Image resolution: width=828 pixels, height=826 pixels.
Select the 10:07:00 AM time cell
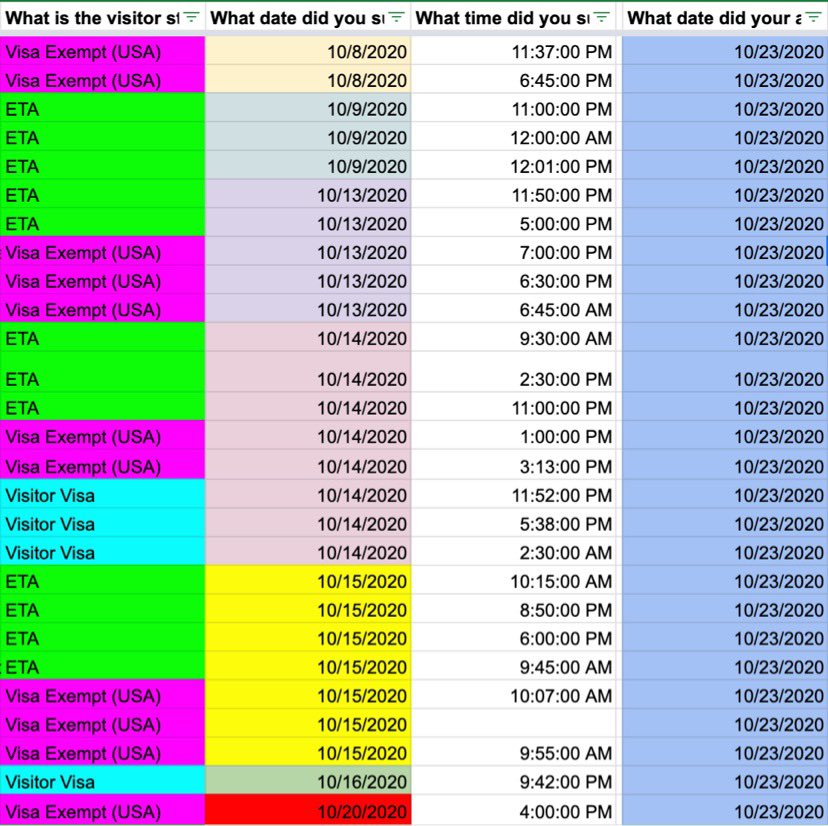coord(513,695)
